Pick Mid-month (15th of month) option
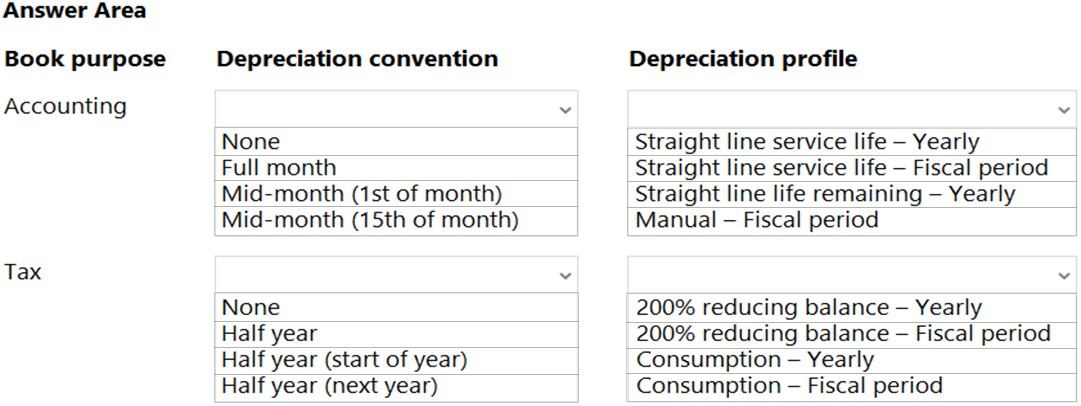Viewport: 1081px width, 406px height. pos(396,221)
